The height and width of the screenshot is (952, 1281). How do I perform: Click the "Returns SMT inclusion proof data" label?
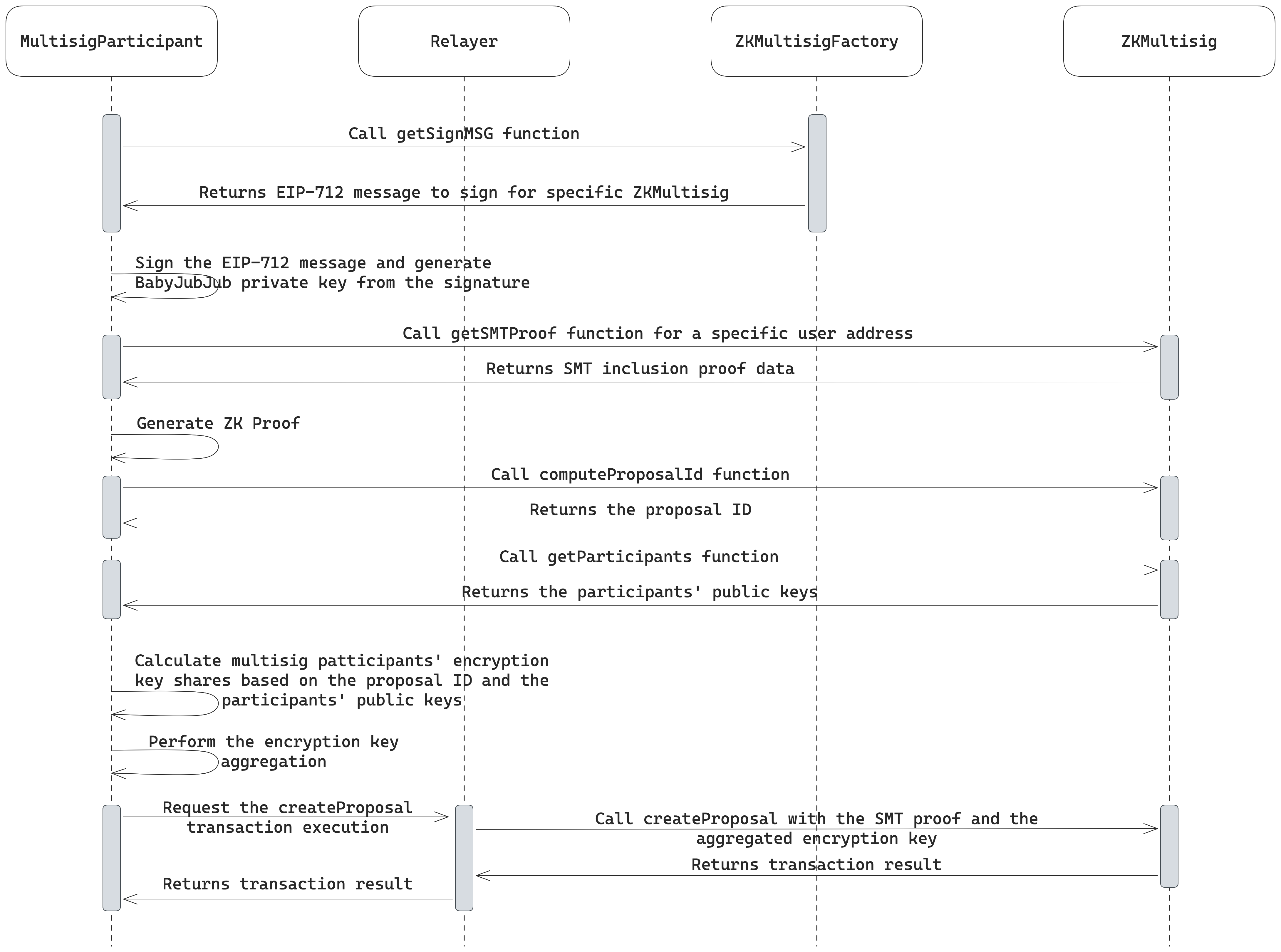tap(640, 369)
